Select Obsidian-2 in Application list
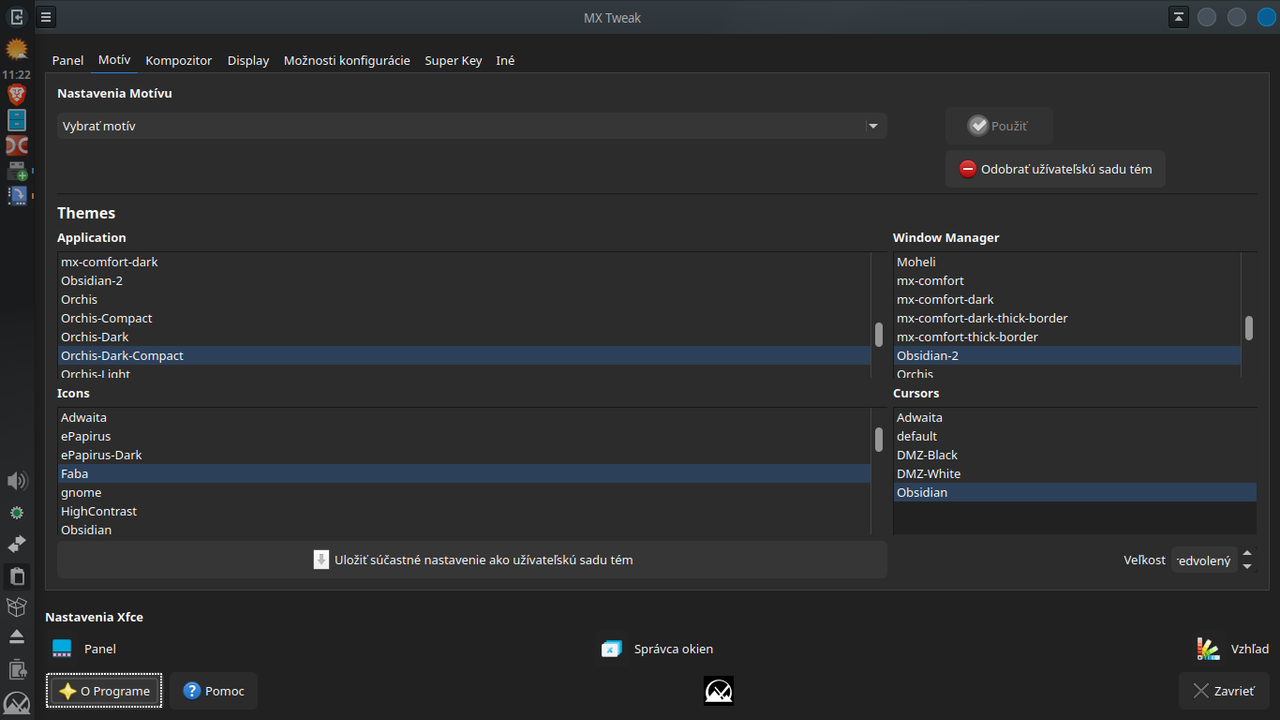1280x720 pixels. click(464, 281)
